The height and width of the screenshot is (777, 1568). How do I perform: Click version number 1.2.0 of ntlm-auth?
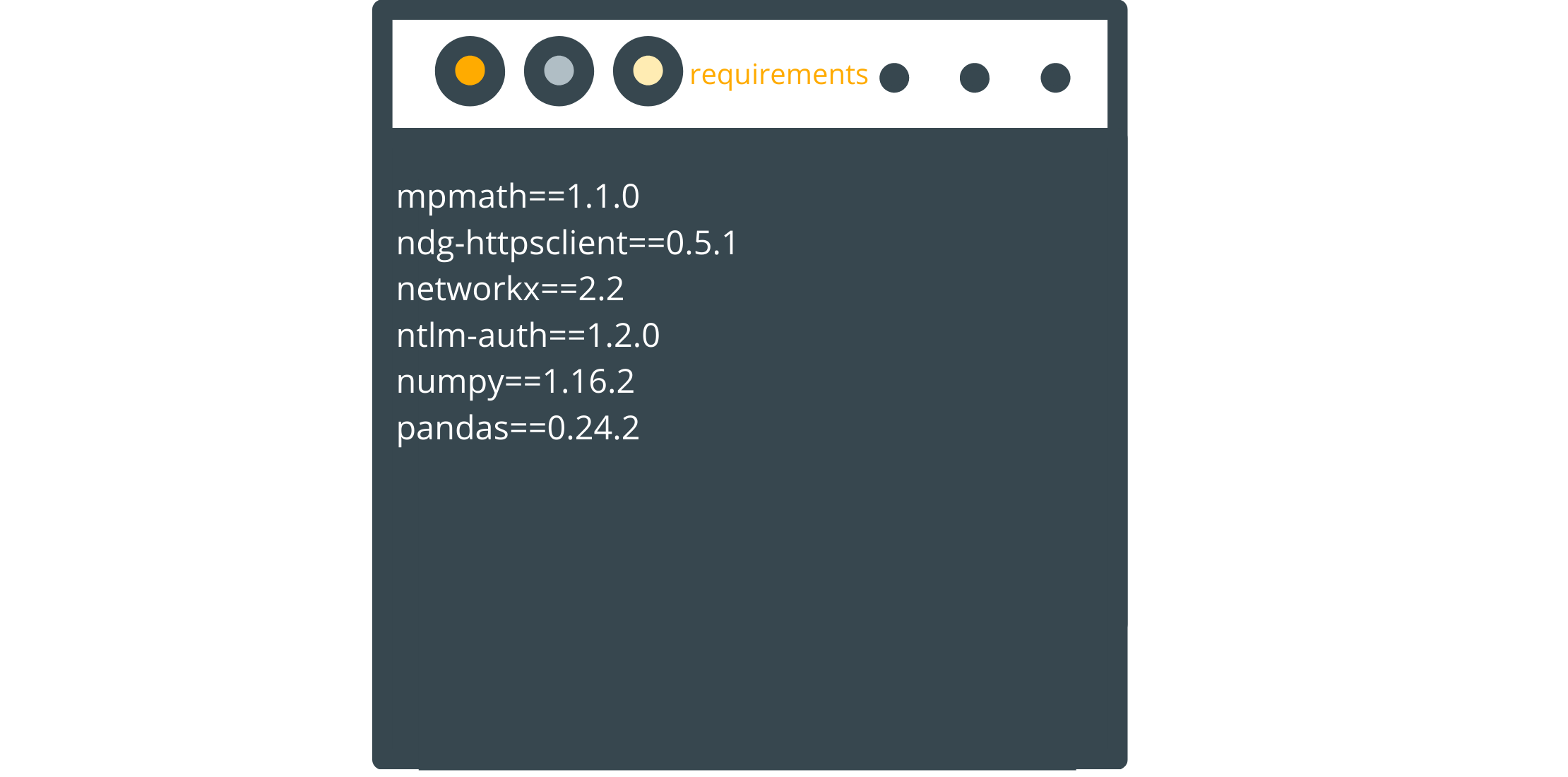623,336
